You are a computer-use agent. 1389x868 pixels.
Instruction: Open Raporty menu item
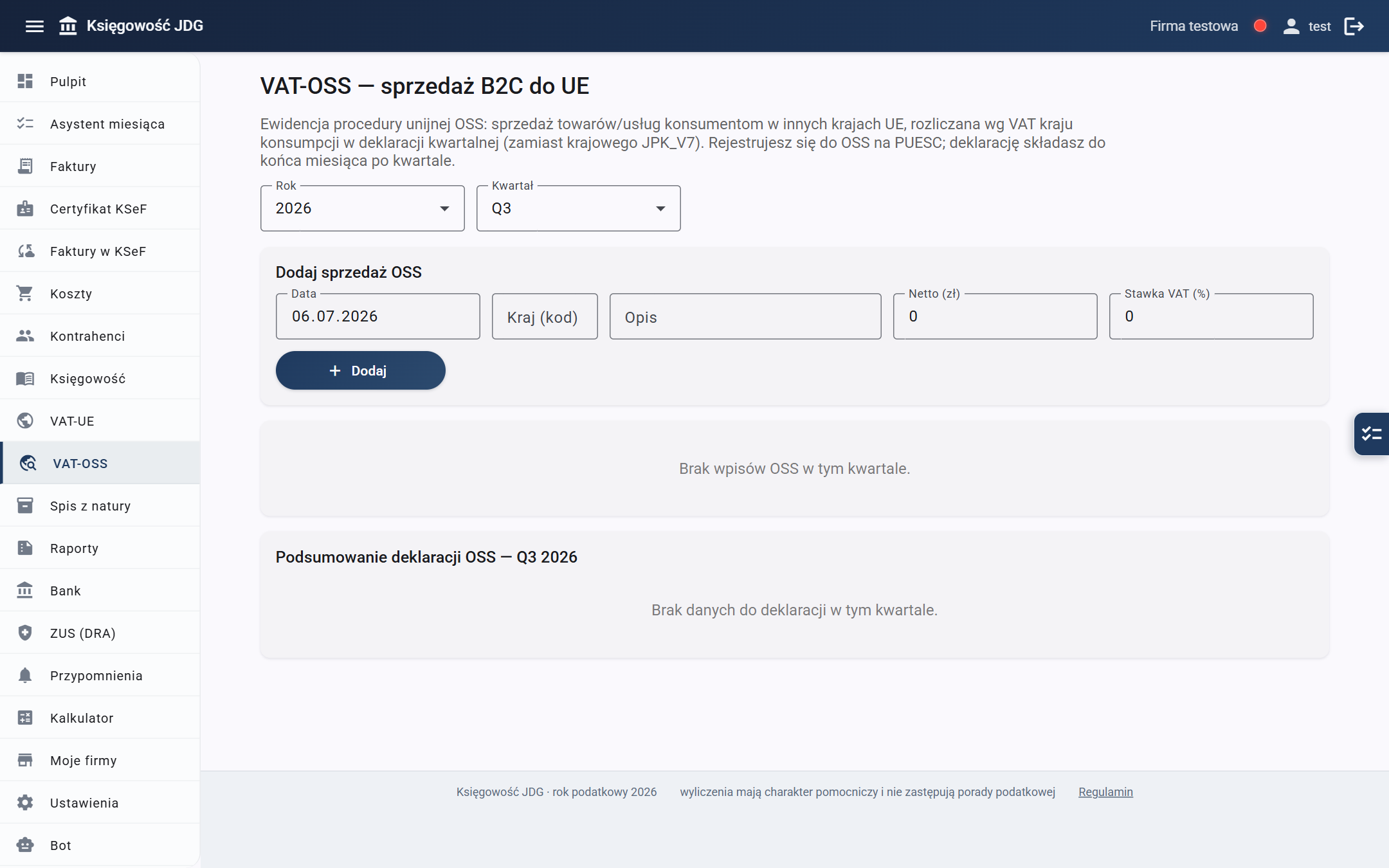pos(100,548)
